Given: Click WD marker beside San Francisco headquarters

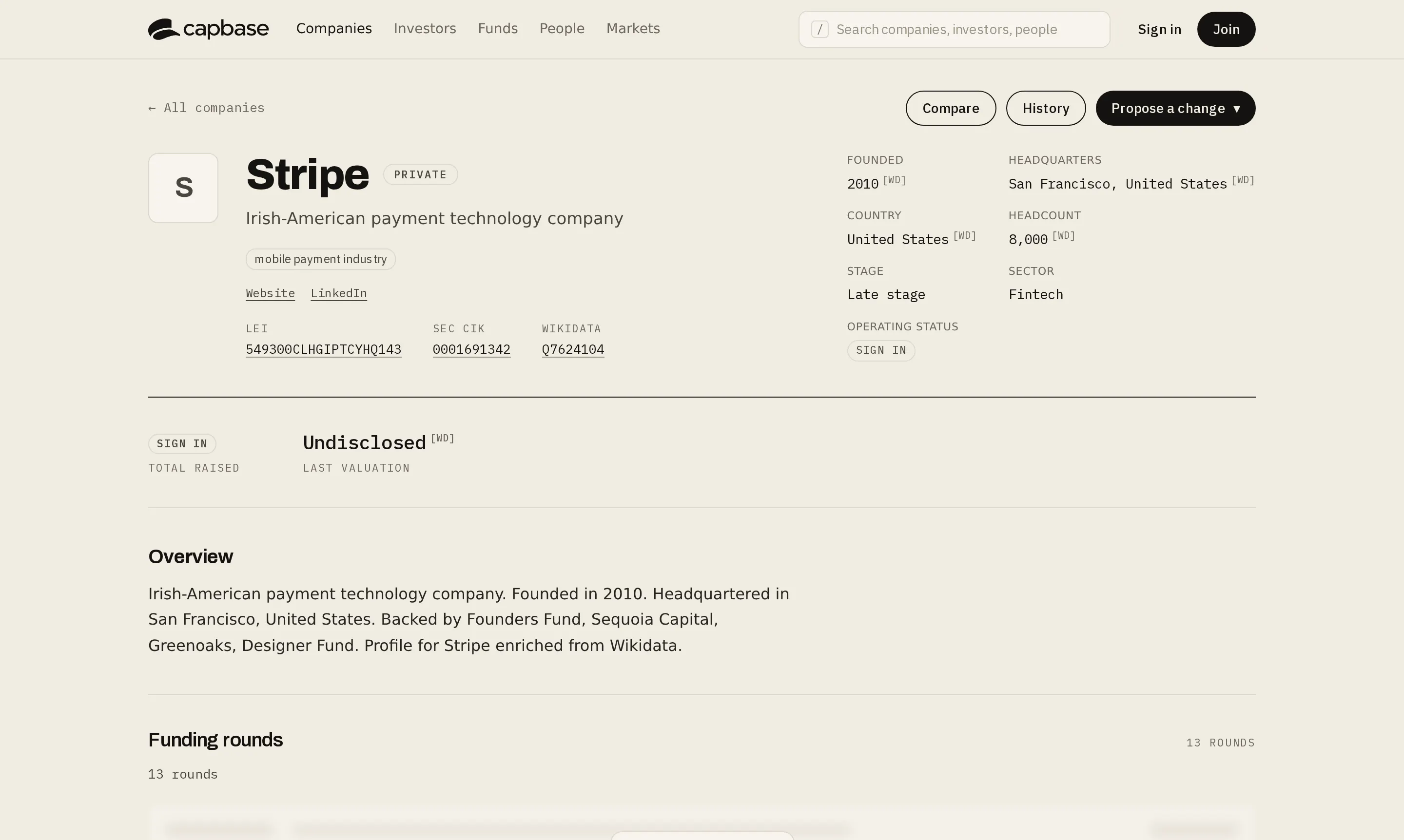Looking at the screenshot, I should (x=1243, y=180).
